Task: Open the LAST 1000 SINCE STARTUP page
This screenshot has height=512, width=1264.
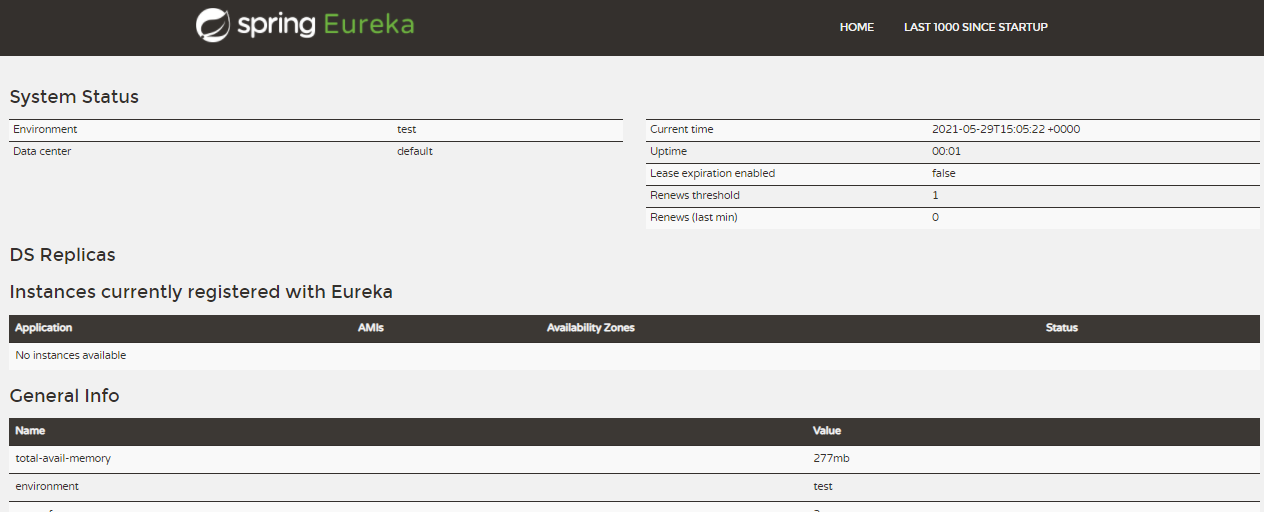Action: click(x=976, y=27)
